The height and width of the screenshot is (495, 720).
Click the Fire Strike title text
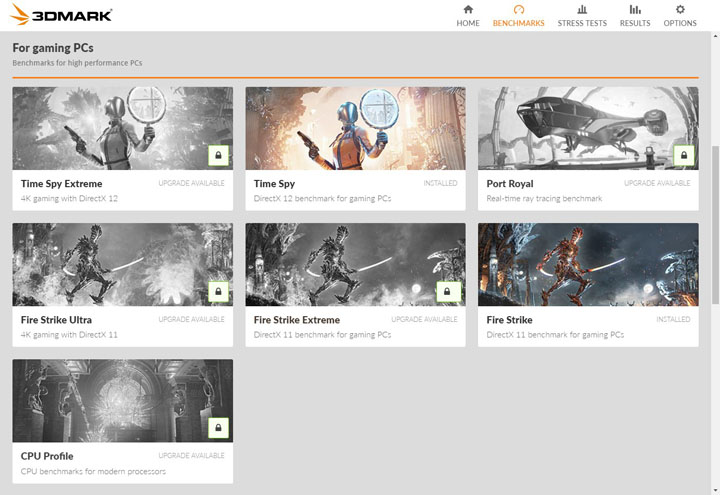[509, 320]
